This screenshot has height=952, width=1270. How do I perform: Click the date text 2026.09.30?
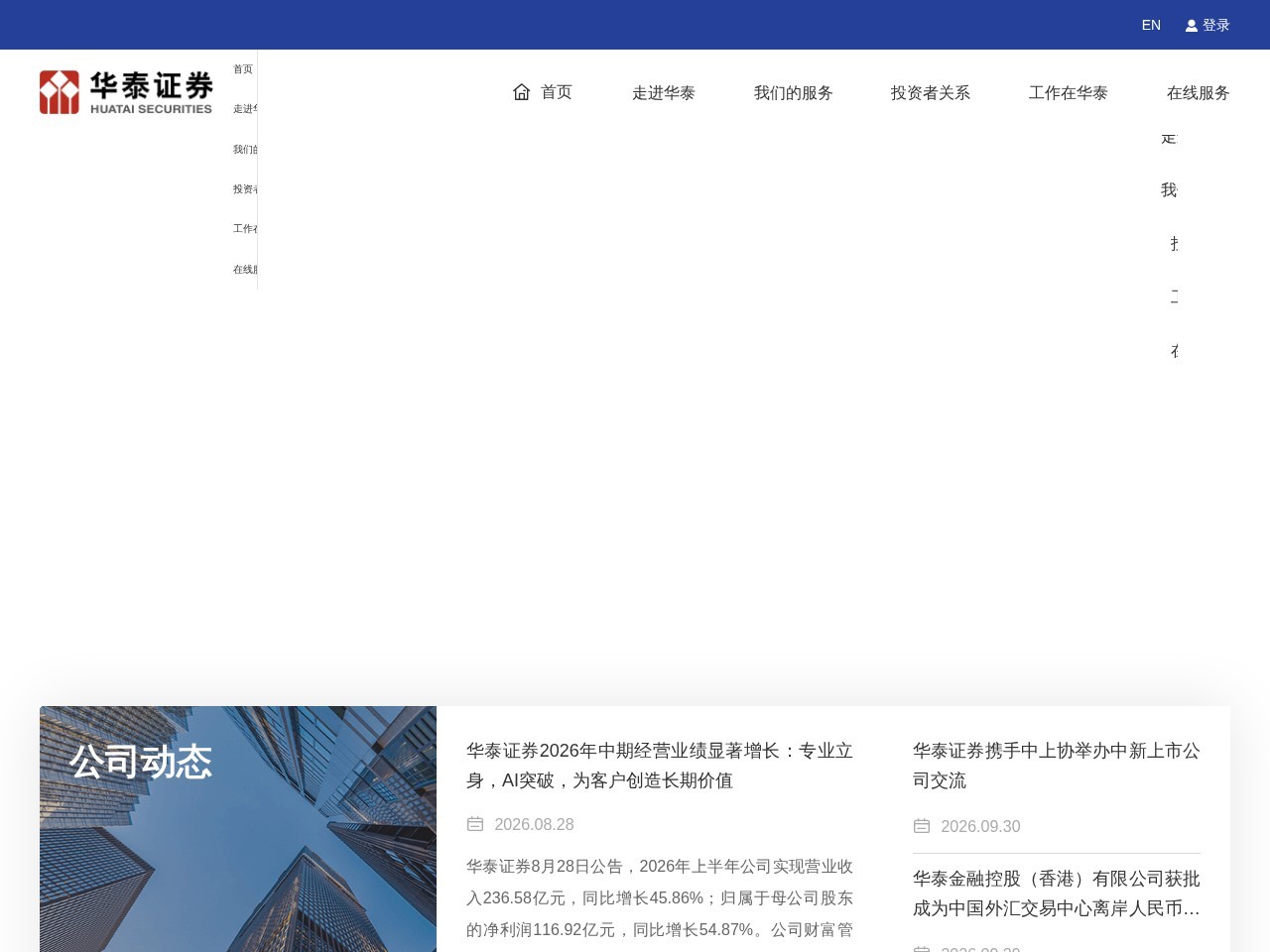[x=980, y=826]
